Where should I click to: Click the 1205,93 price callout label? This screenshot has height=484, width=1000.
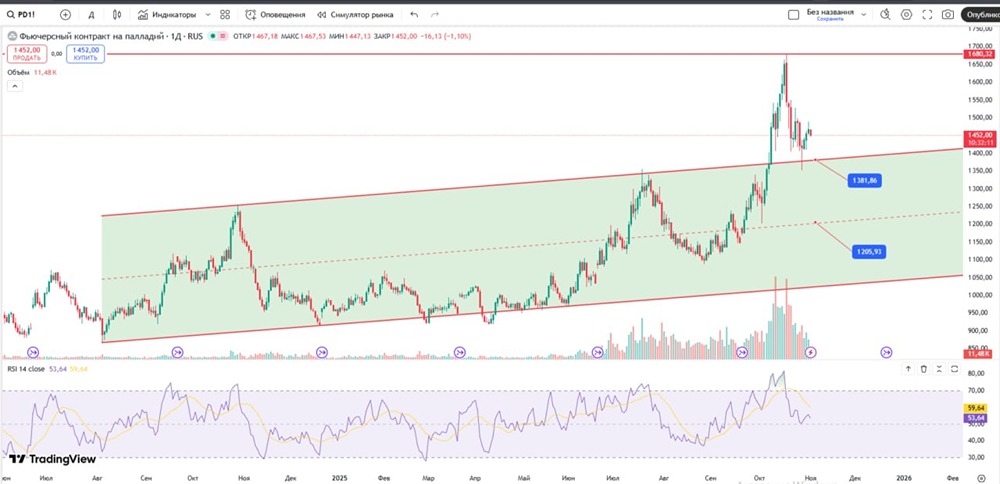(869, 252)
